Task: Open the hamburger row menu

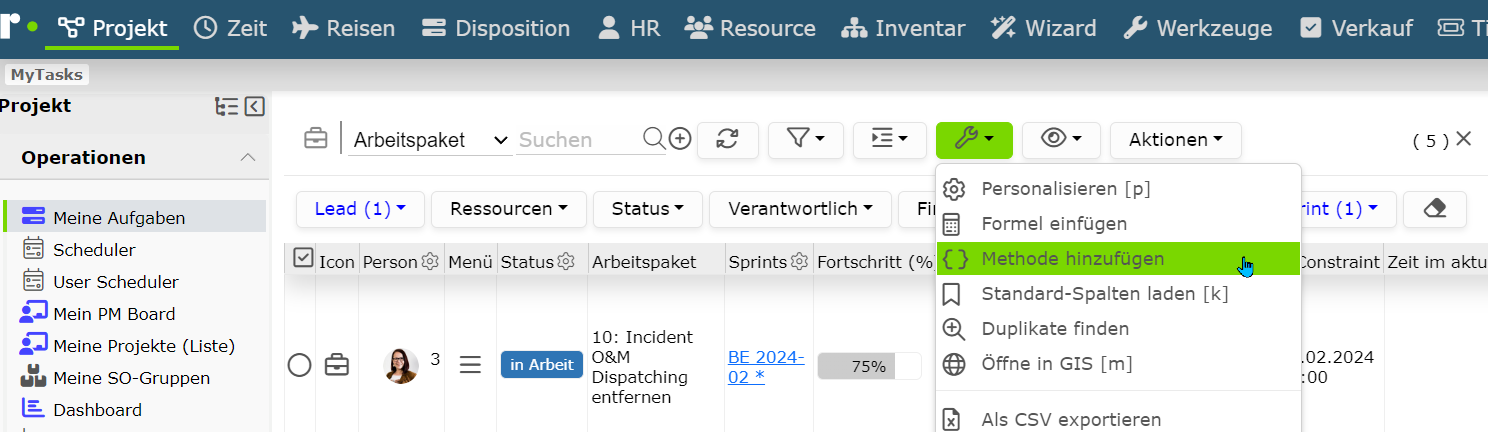Action: [x=470, y=366]
